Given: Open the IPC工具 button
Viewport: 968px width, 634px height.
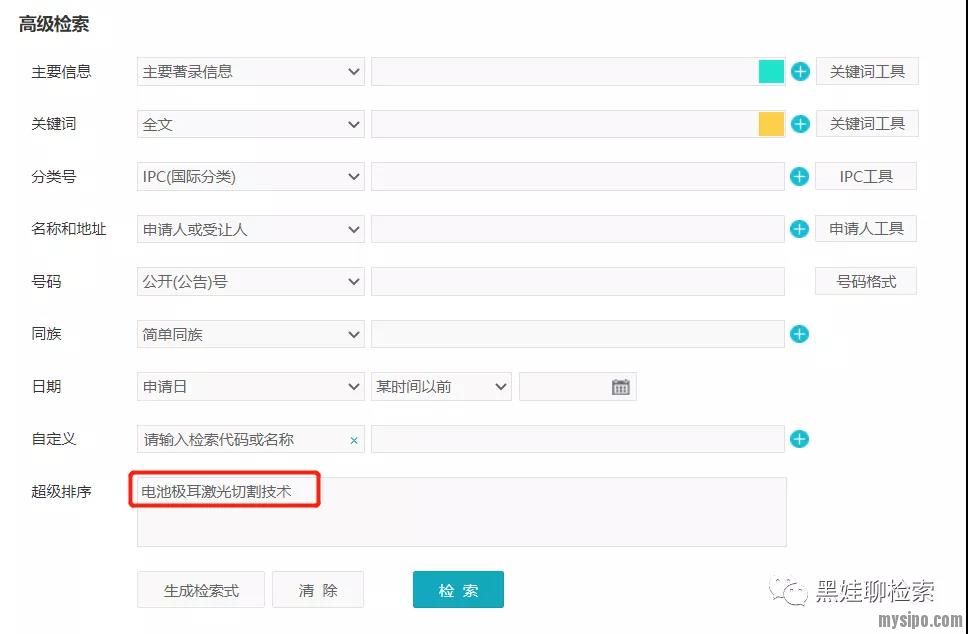Looking at the screenshot, I should [x=865, y=177].
